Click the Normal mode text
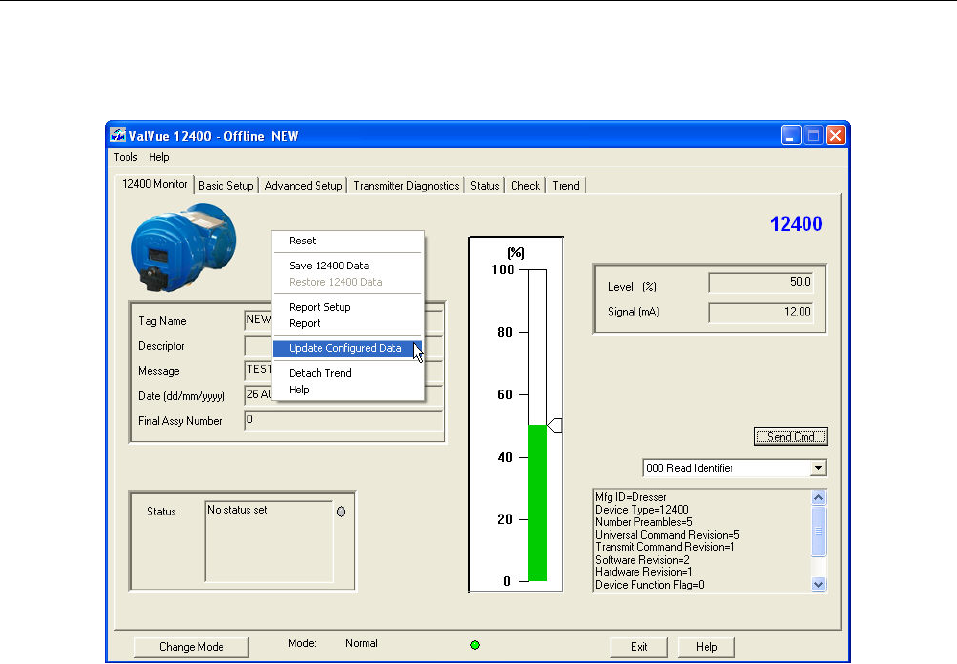 point(361,643)
